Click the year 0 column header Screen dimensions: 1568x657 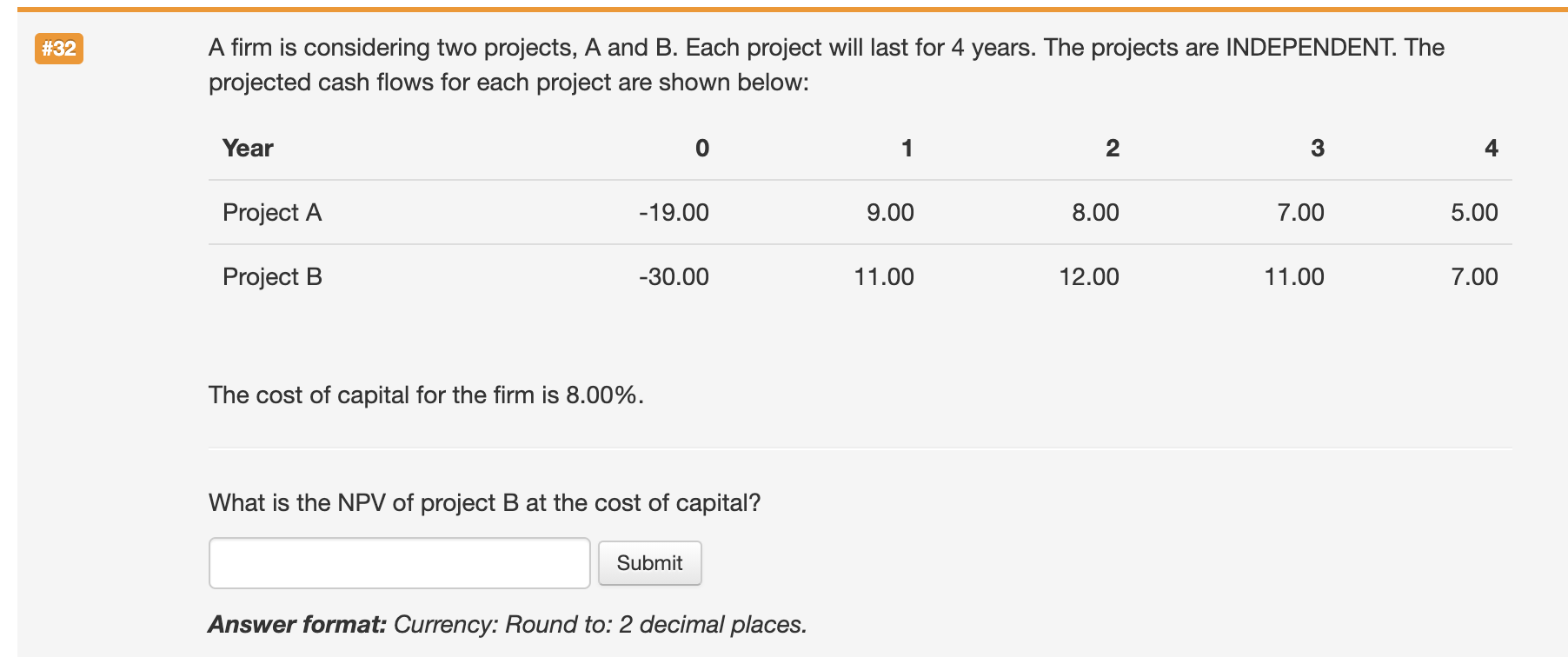pos(701,148)
